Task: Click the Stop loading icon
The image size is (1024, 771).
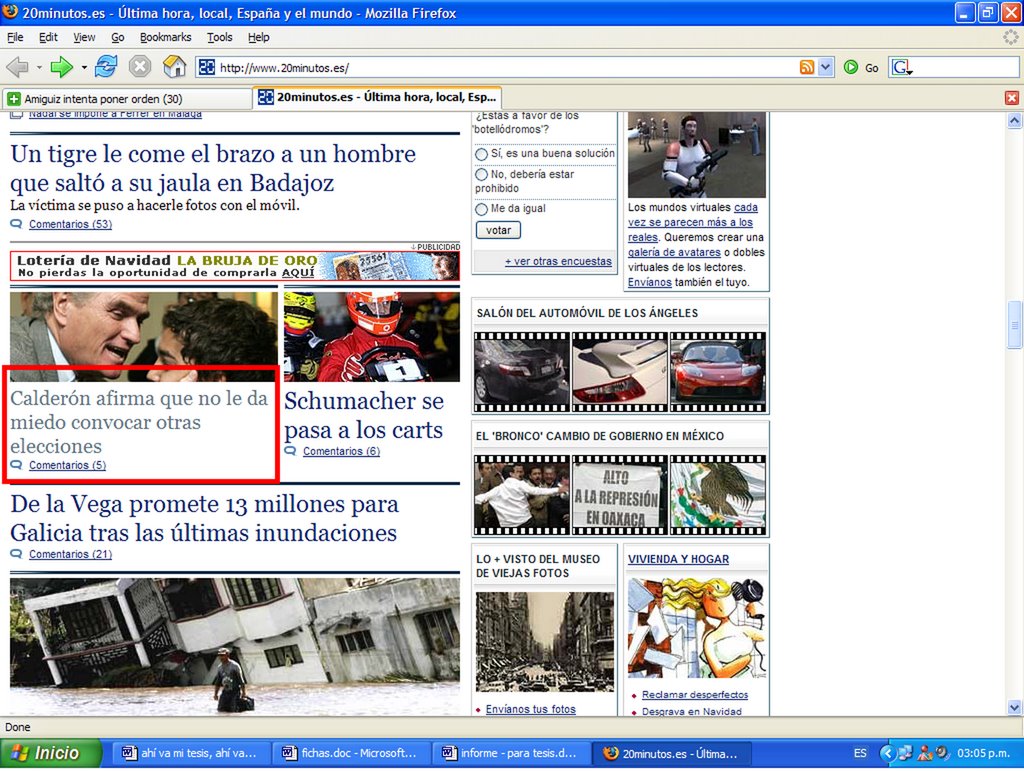Action: coord(140,67)
